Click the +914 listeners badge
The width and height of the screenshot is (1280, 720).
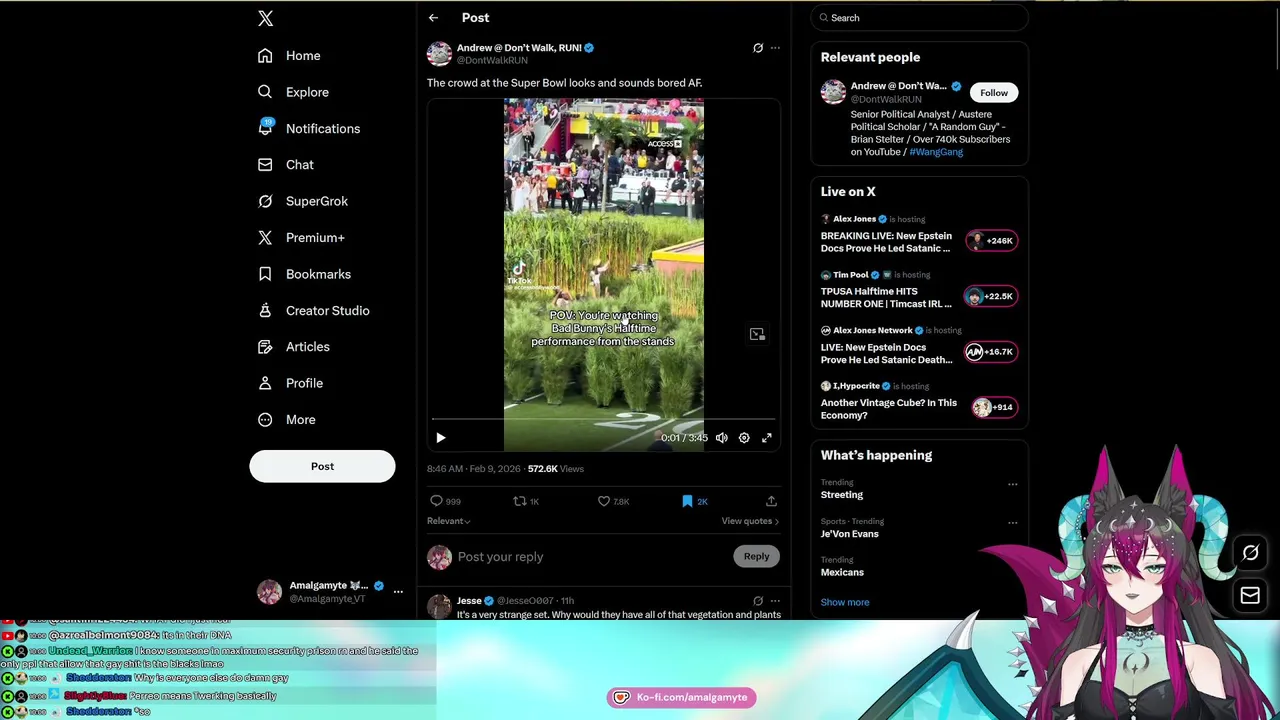(994, 407)
